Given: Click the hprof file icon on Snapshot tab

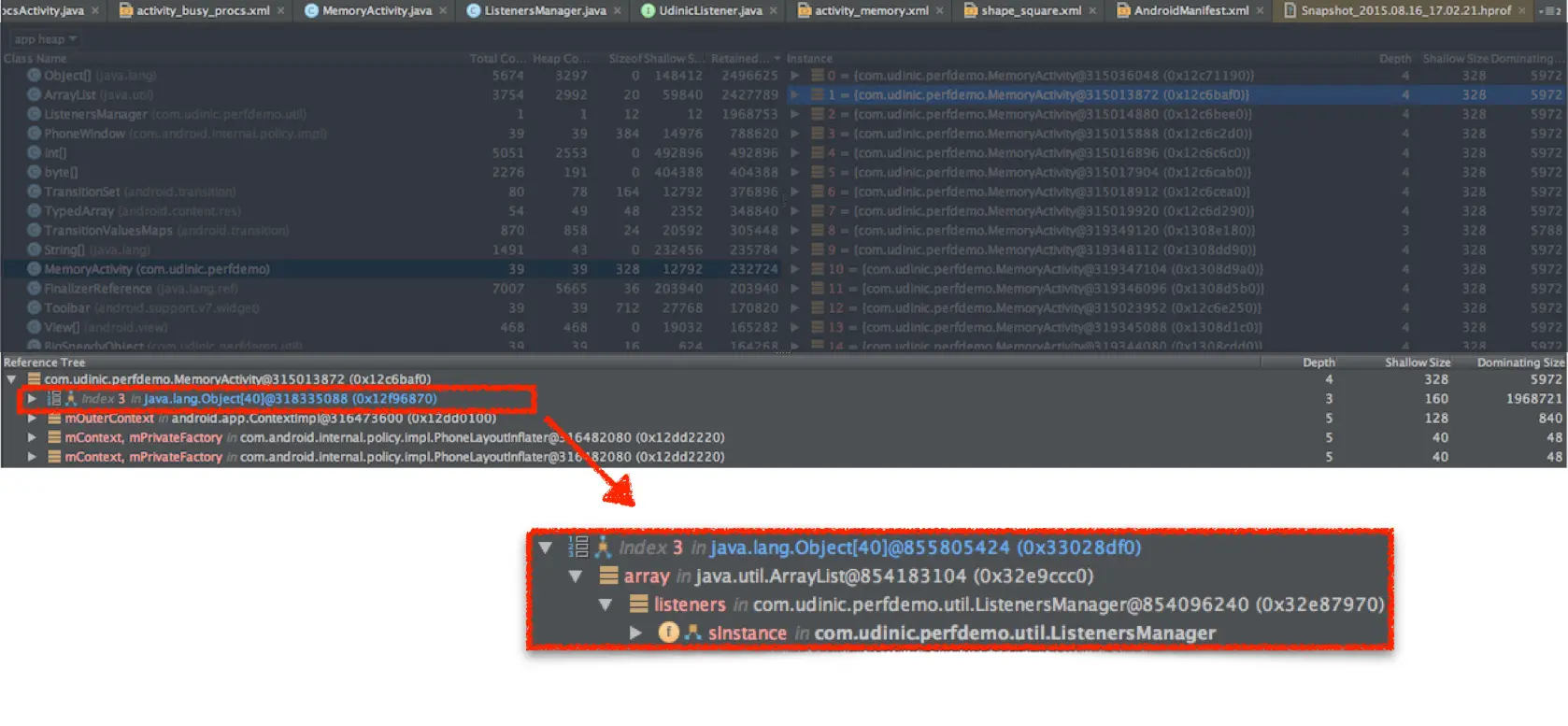Looking at the screenshot, I should (x=1290, y=10).
